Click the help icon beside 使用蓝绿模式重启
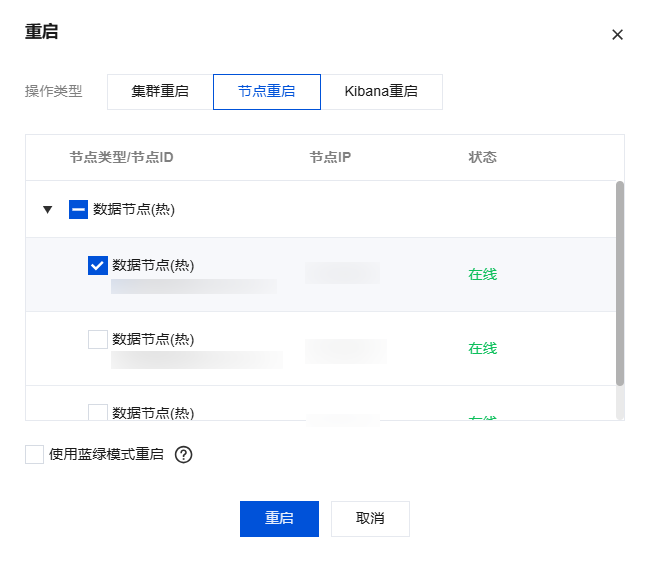The width and height of the screenshot is (647, 564). tap(183, 455)
